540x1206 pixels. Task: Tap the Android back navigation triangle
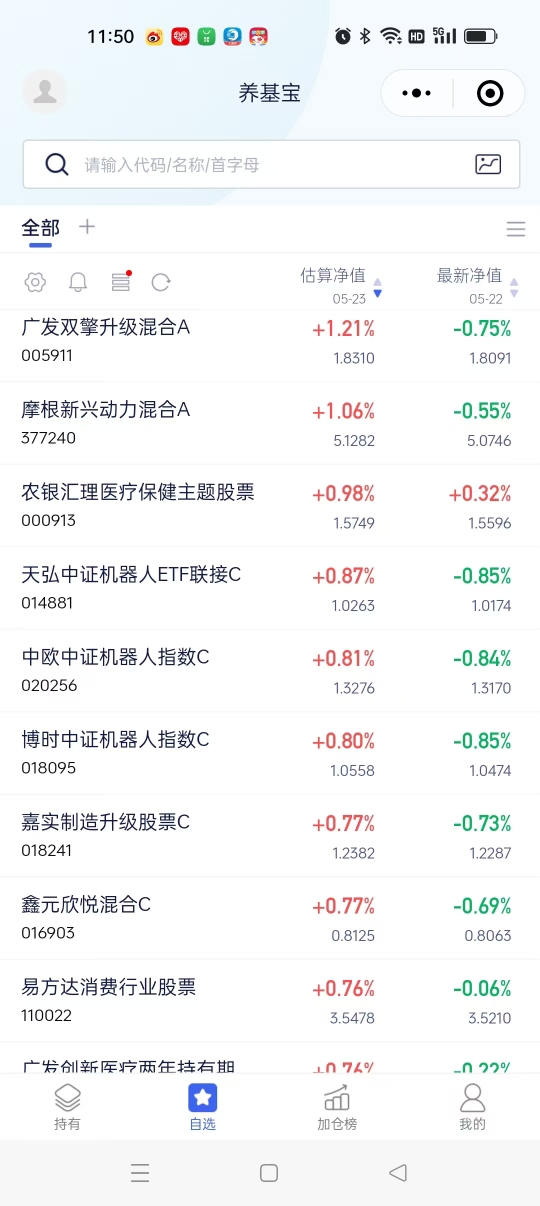click(x=398, y=1173)
